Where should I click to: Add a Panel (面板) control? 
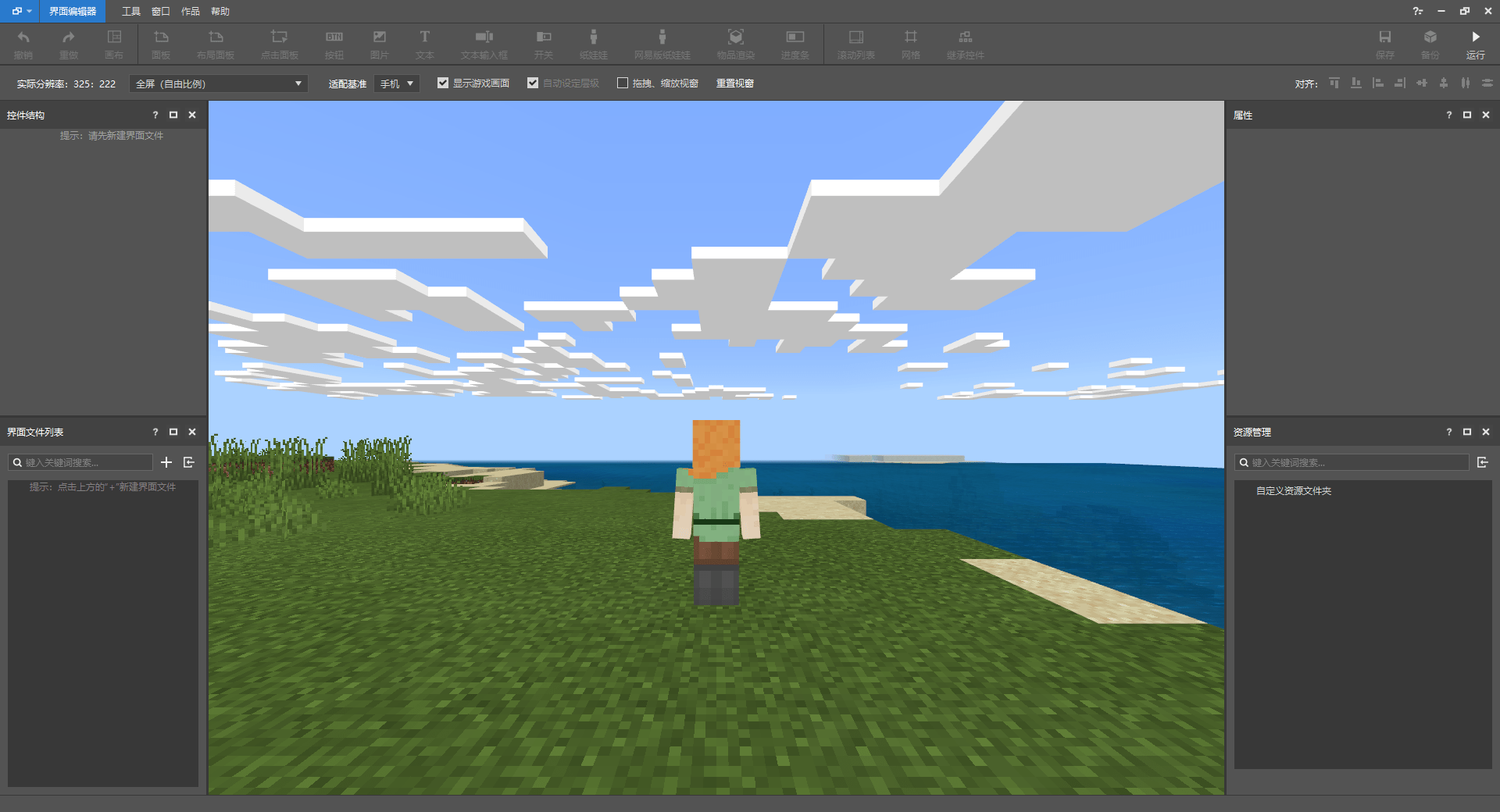(x=161, y=44)
